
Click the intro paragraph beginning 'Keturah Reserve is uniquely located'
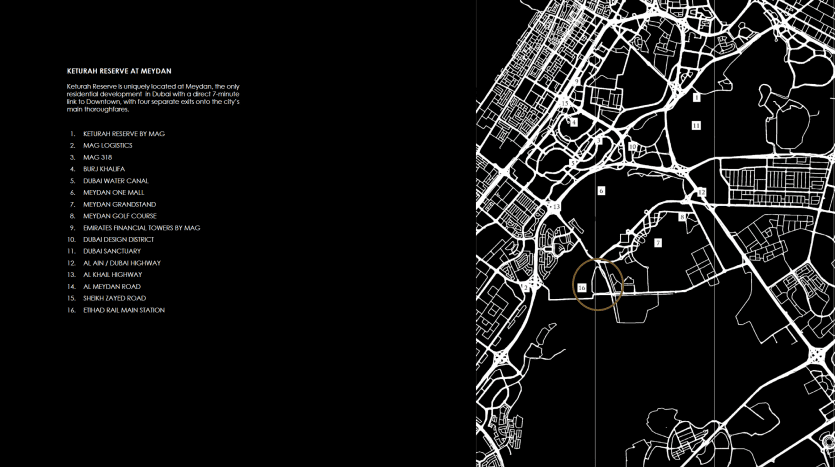(x=153, y=97)
